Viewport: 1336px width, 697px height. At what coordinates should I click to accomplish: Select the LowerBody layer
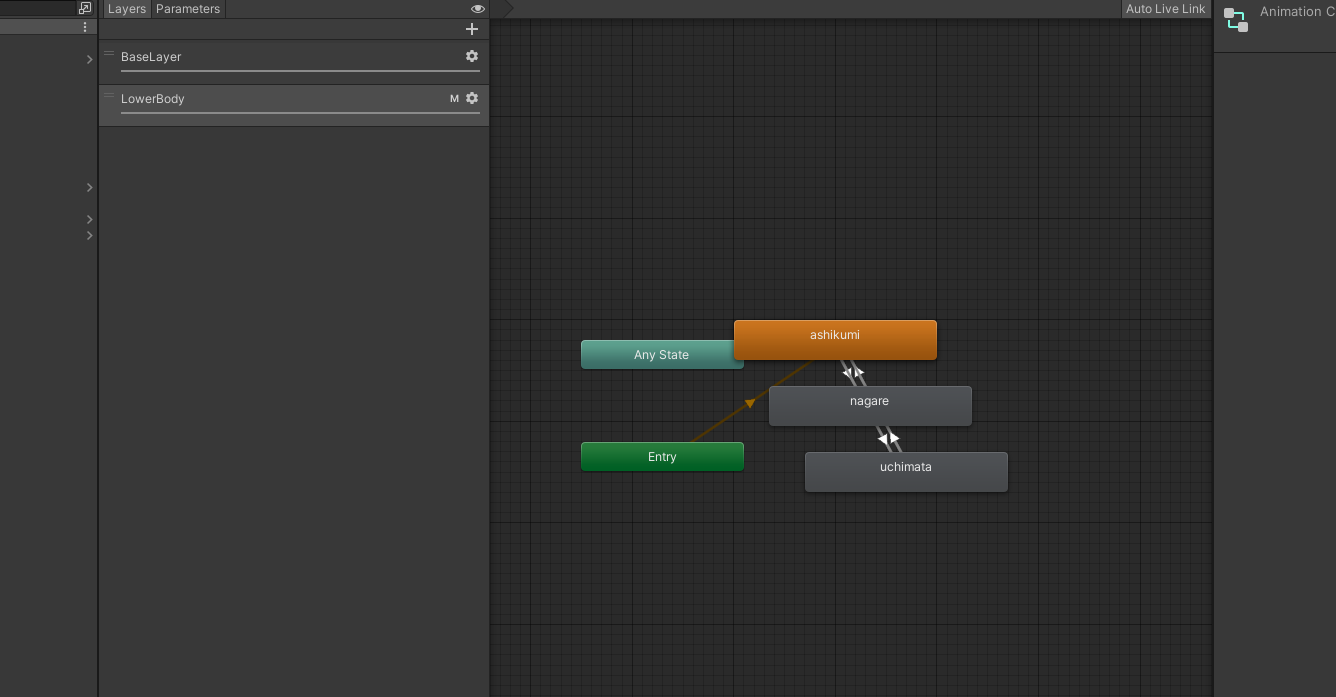point(294,104)
